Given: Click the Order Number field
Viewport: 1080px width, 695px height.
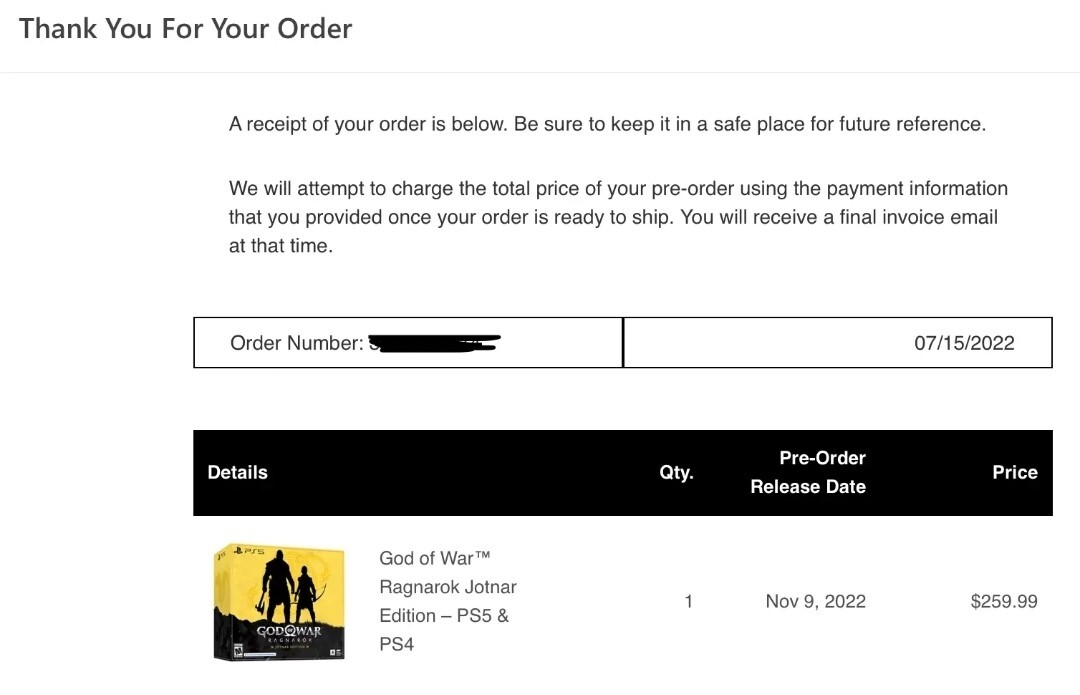Looking at the screenshot, I should coord(408,342).
